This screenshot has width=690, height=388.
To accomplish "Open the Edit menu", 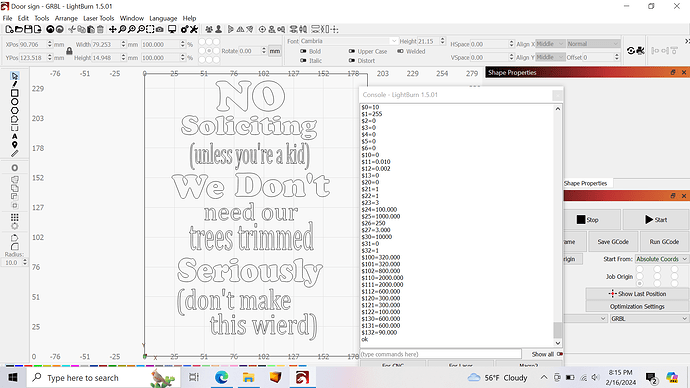I will coord(23,18).
